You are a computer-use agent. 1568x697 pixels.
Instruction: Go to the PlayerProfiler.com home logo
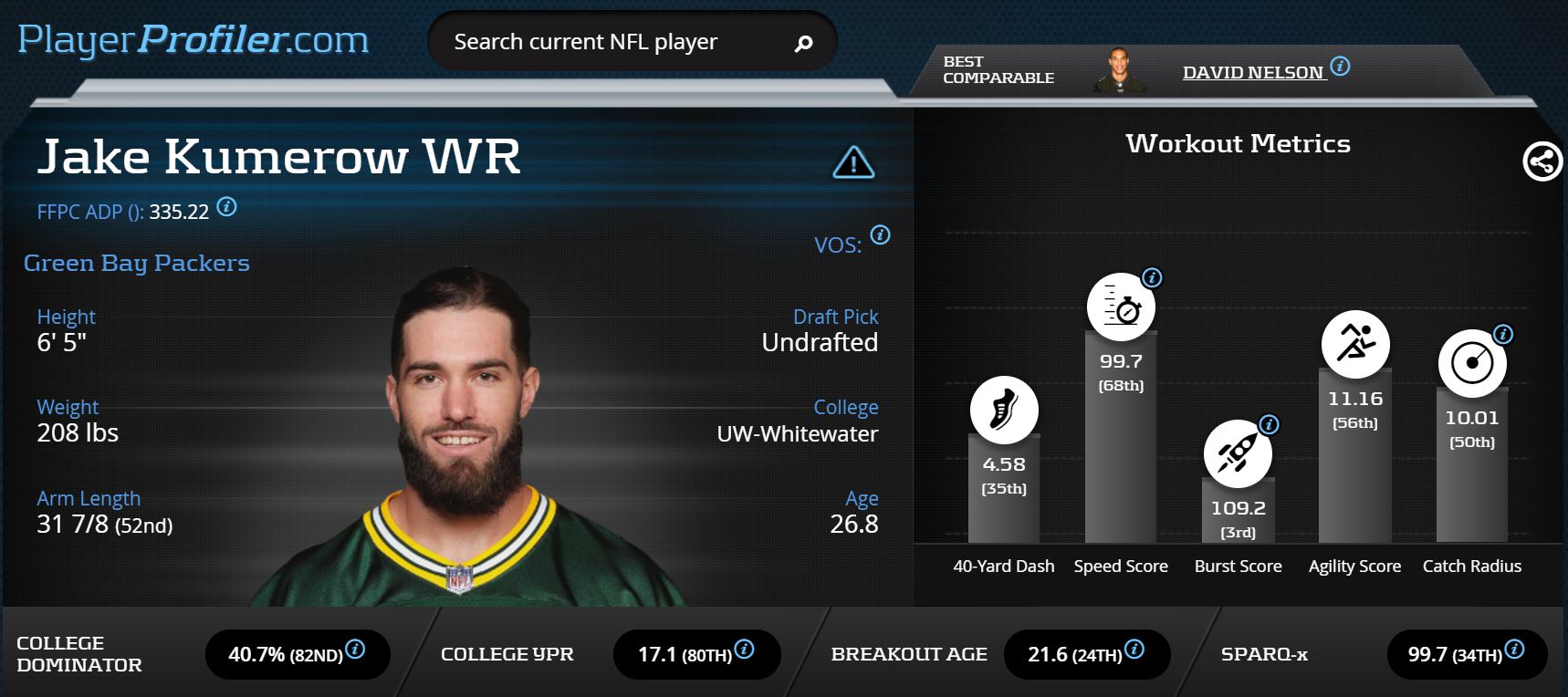click(193, 40)
